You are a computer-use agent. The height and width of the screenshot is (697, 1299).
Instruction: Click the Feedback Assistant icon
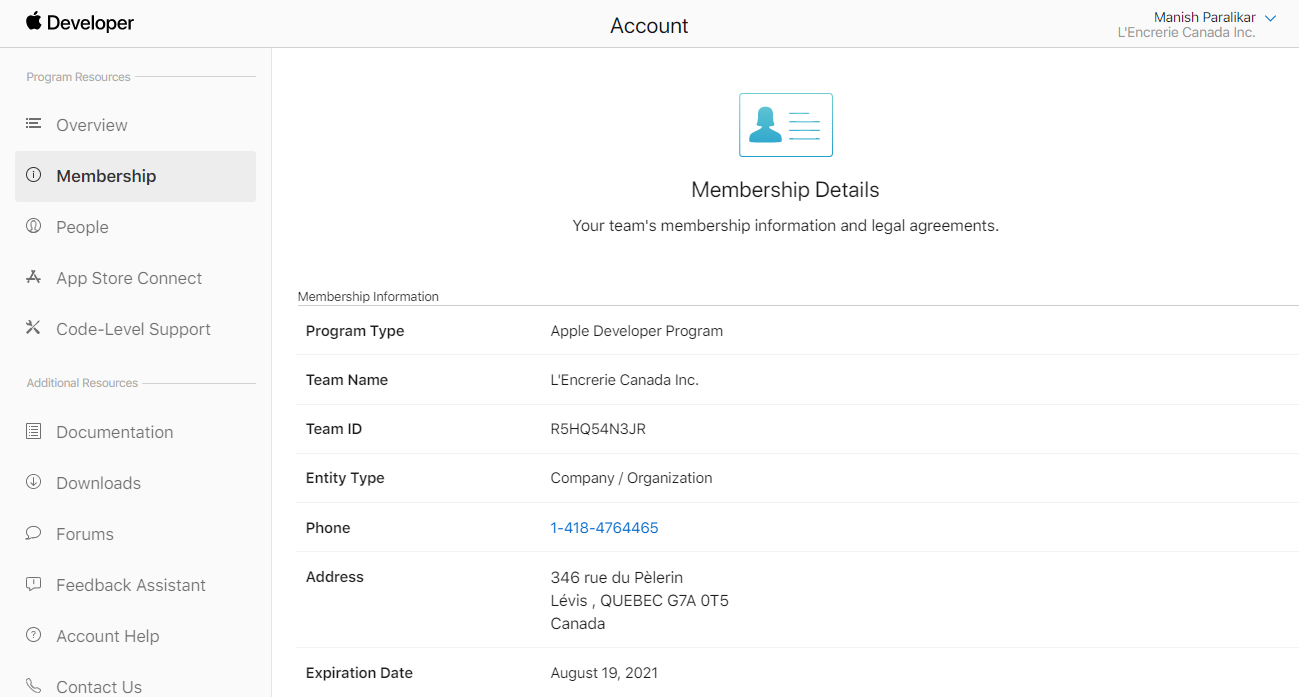point(34,584)
